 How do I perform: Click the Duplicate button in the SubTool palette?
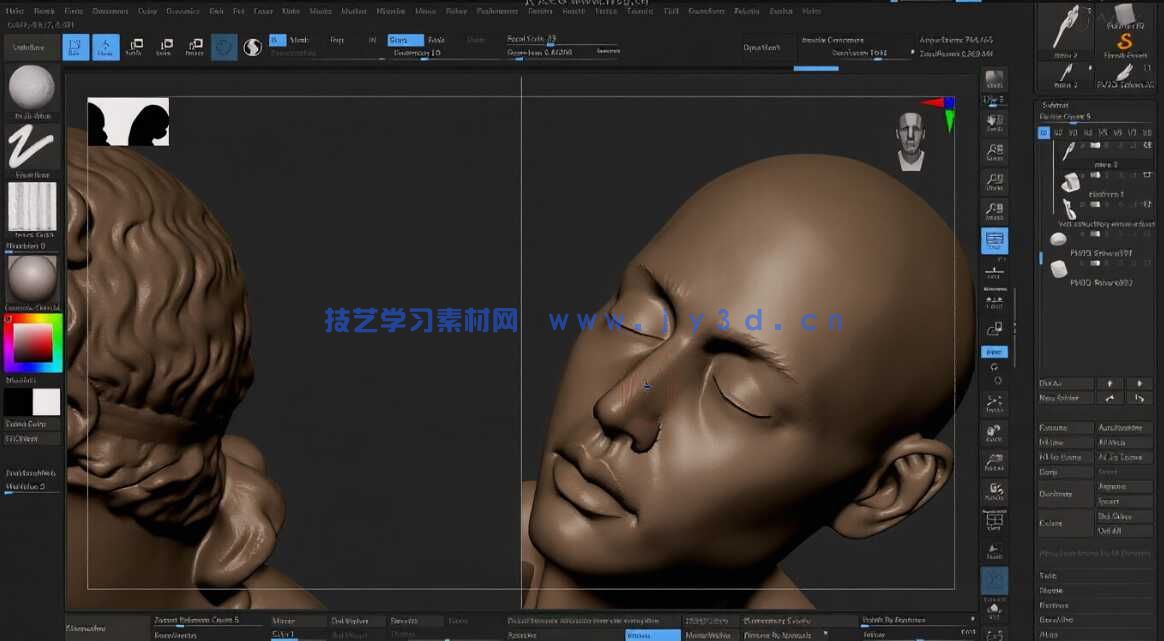click(1065, 492)
